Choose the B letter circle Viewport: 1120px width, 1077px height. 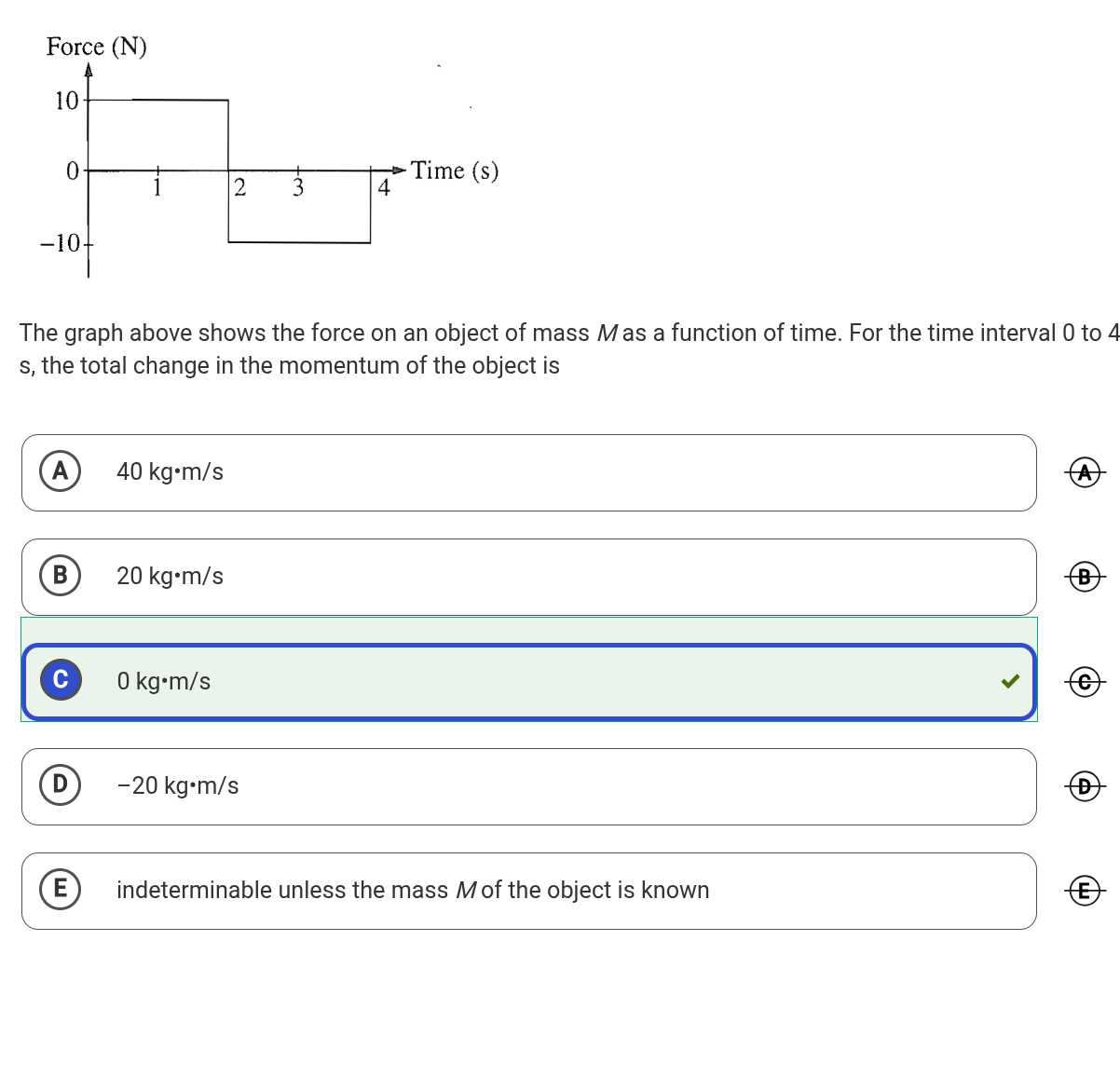(61, 576)
